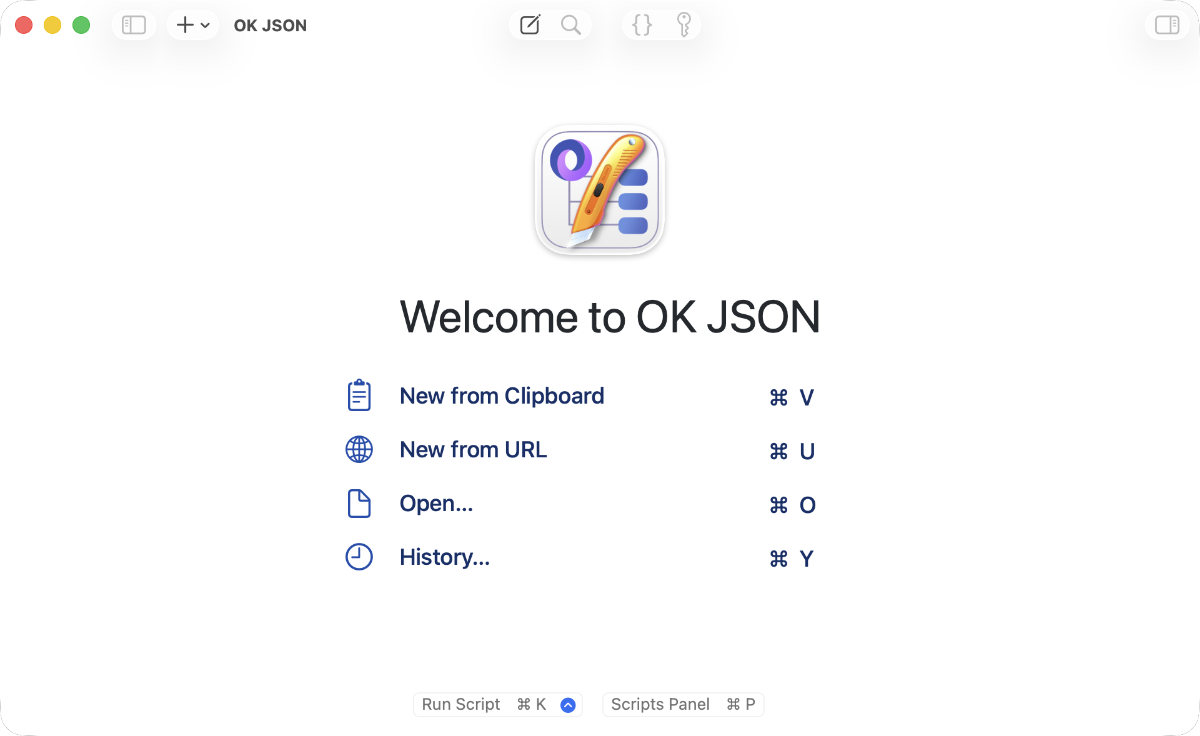
Task: Maximize window with green button
Action: (x=82, y=25)
